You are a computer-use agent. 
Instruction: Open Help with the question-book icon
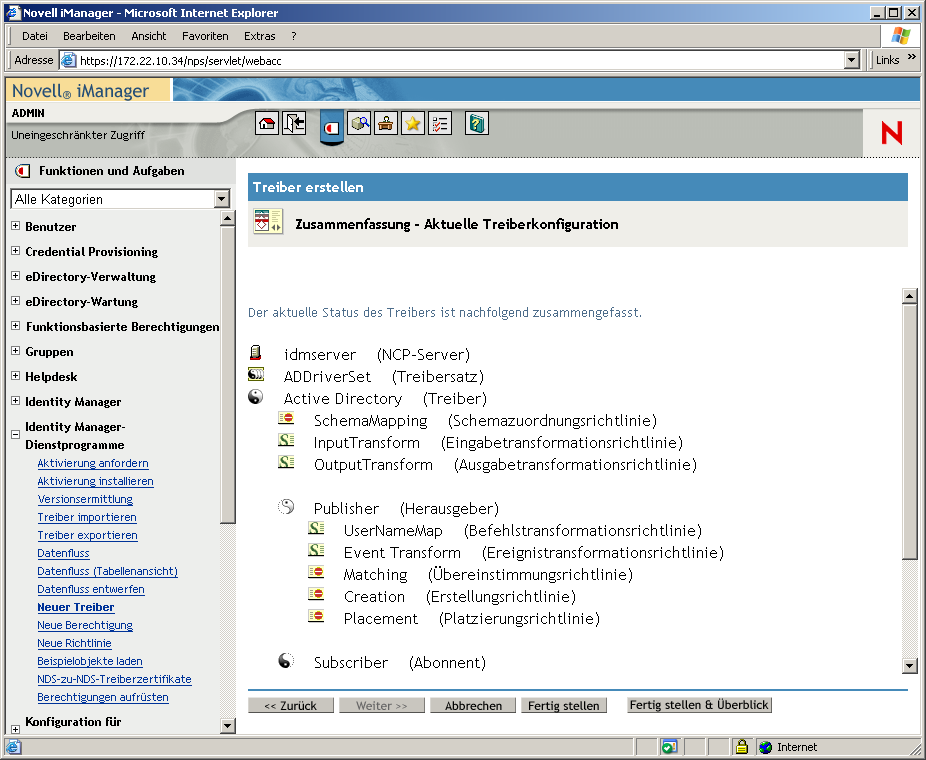click(x=476, y=122)
